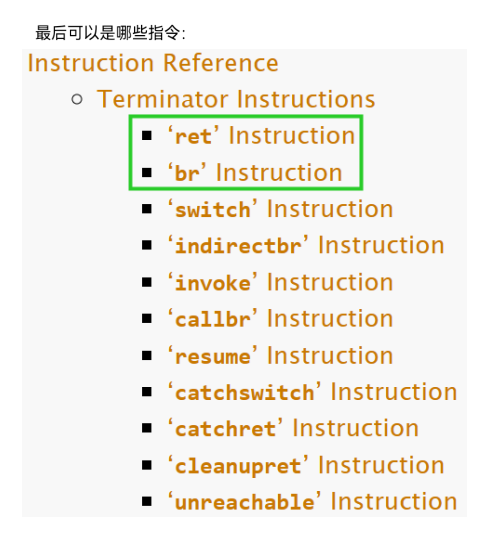482x541 pixels.
Task: Open the 'ret' Instruction link
Action: coord(261,136)
